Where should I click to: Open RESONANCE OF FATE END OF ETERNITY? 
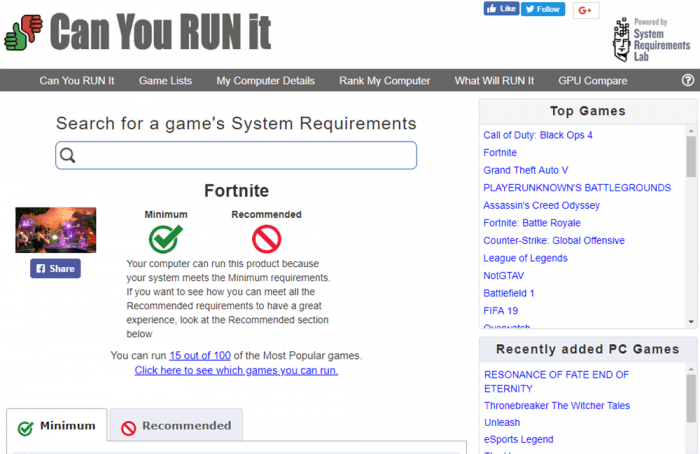(x=557, y=382)
